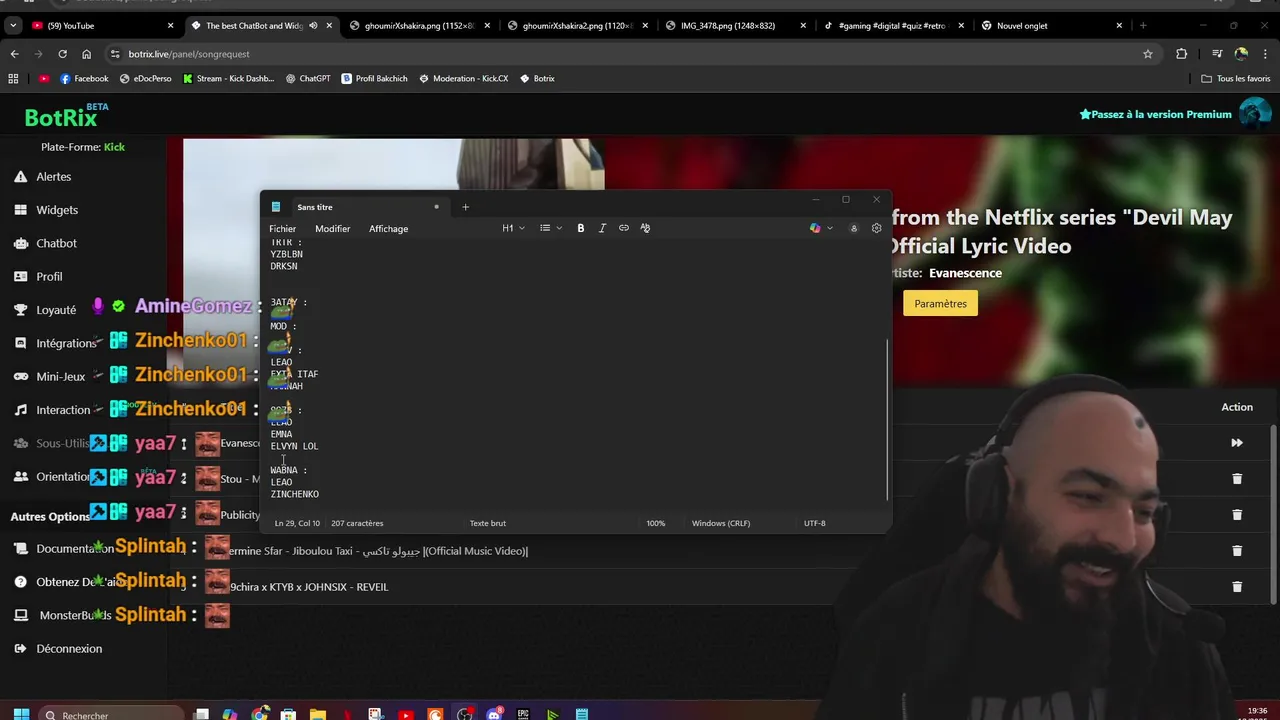This screenshot has height=720, width=1280.
Task: Toggle italic formatting in Notepad
Action: (602, 228)
